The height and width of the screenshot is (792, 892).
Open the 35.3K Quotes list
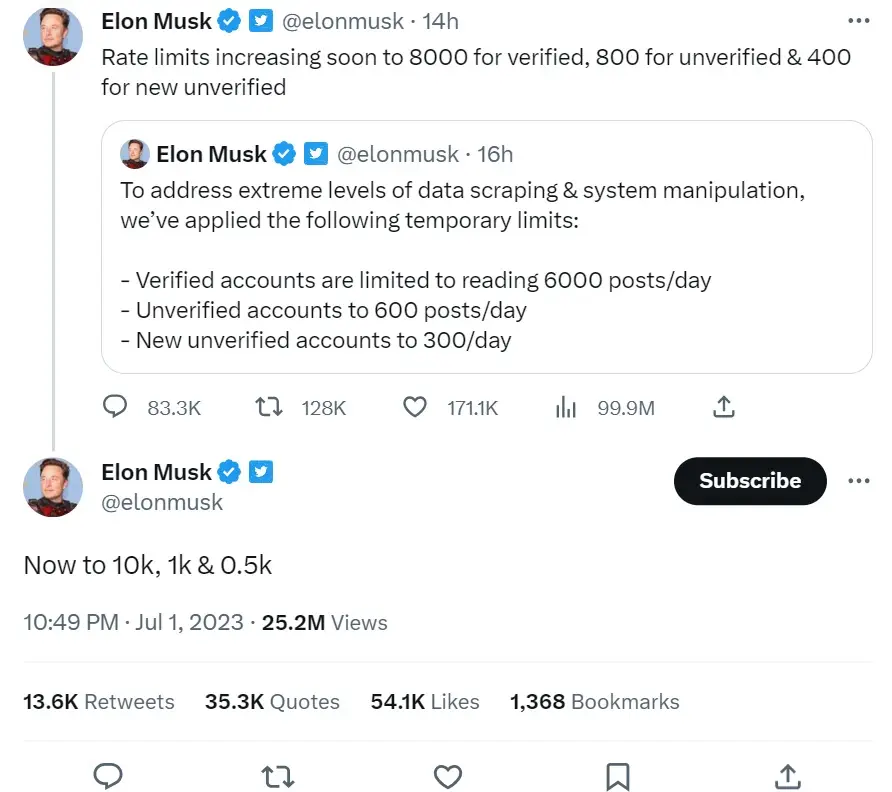pyautogui.click(x=271, y=702)
